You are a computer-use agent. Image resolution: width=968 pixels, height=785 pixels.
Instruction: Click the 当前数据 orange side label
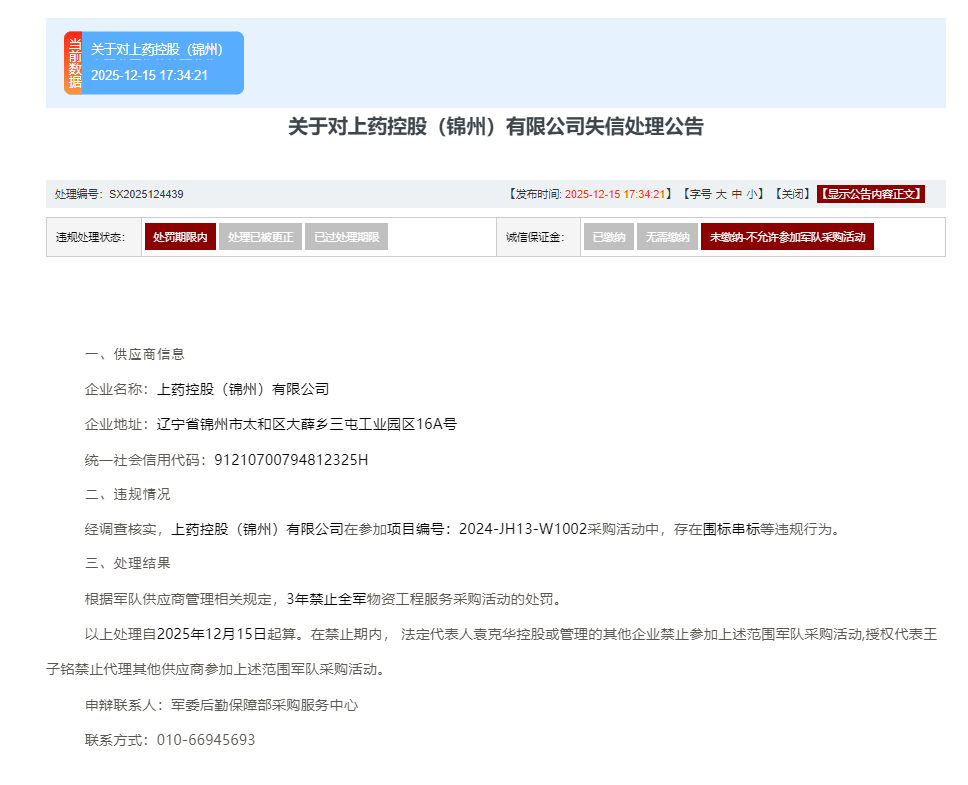[73, 63]
